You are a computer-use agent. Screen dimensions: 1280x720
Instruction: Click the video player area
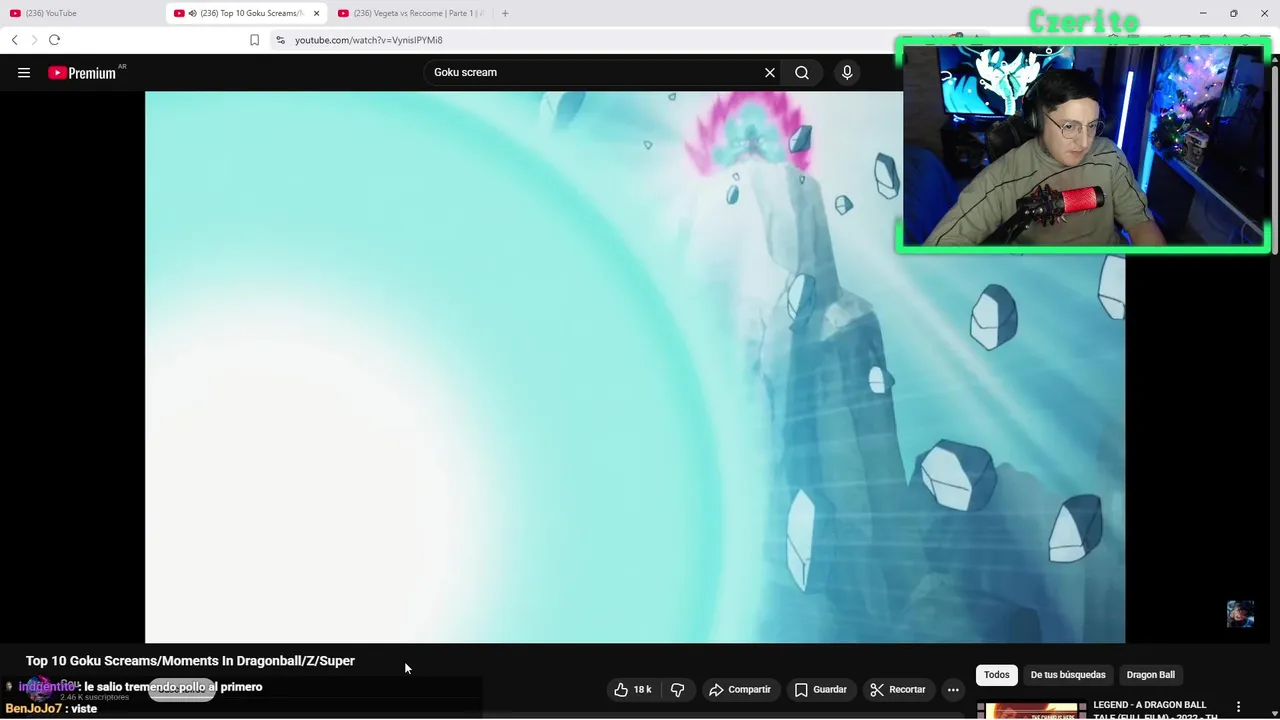635,367
